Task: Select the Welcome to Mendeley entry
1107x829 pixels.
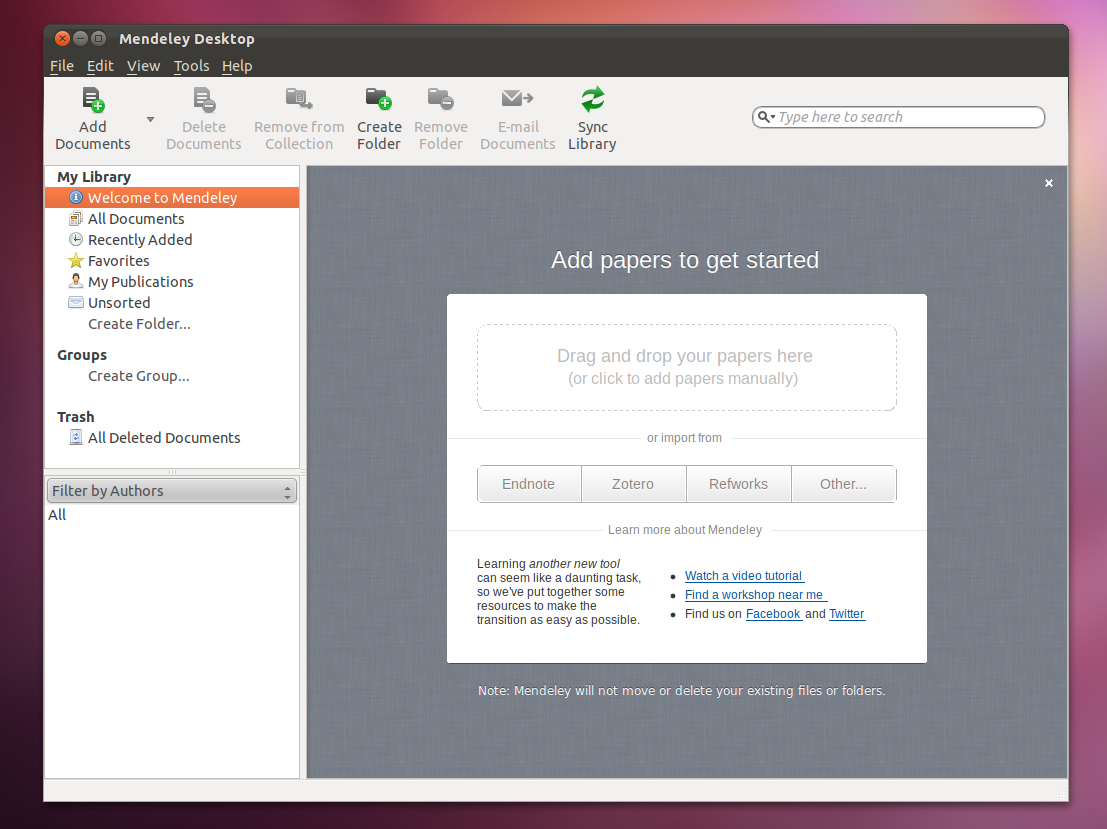Action: [172, 198]
